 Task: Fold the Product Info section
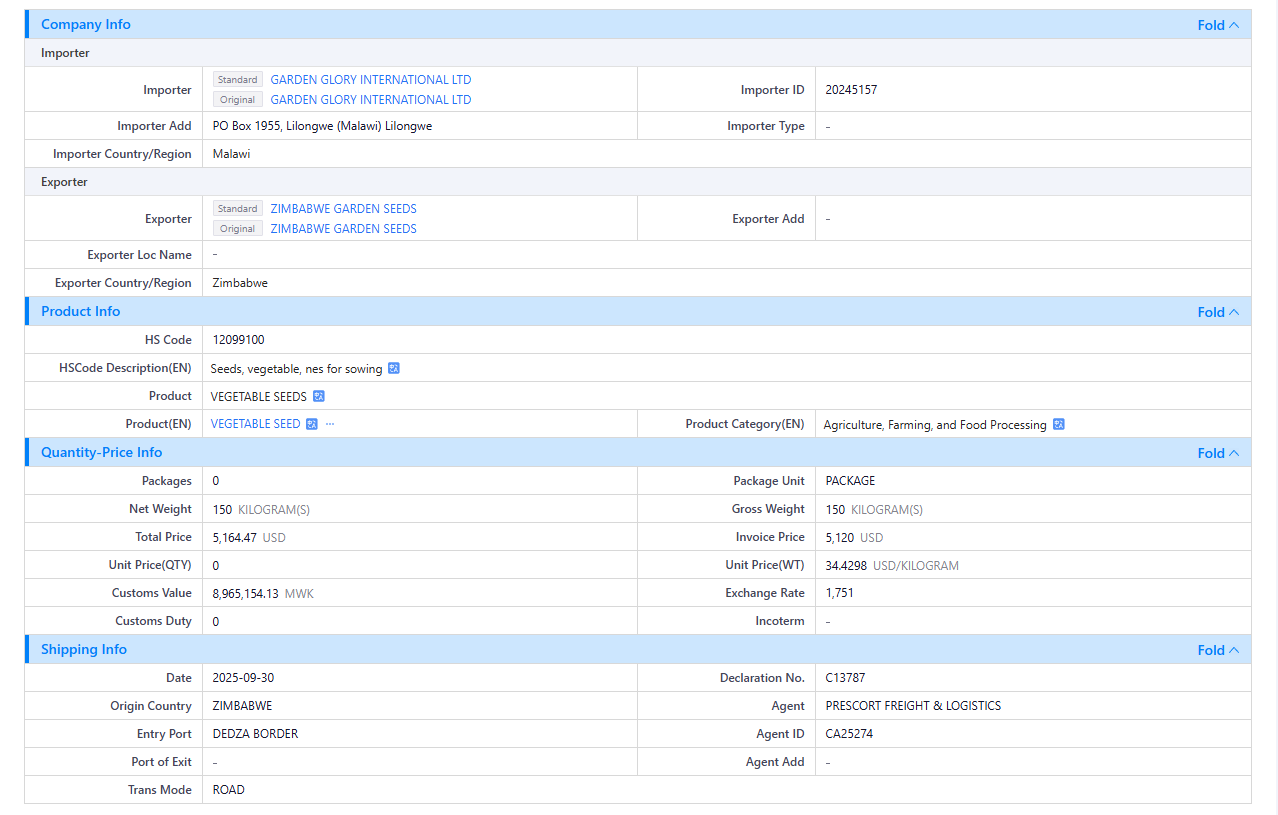coord(1218,312)
